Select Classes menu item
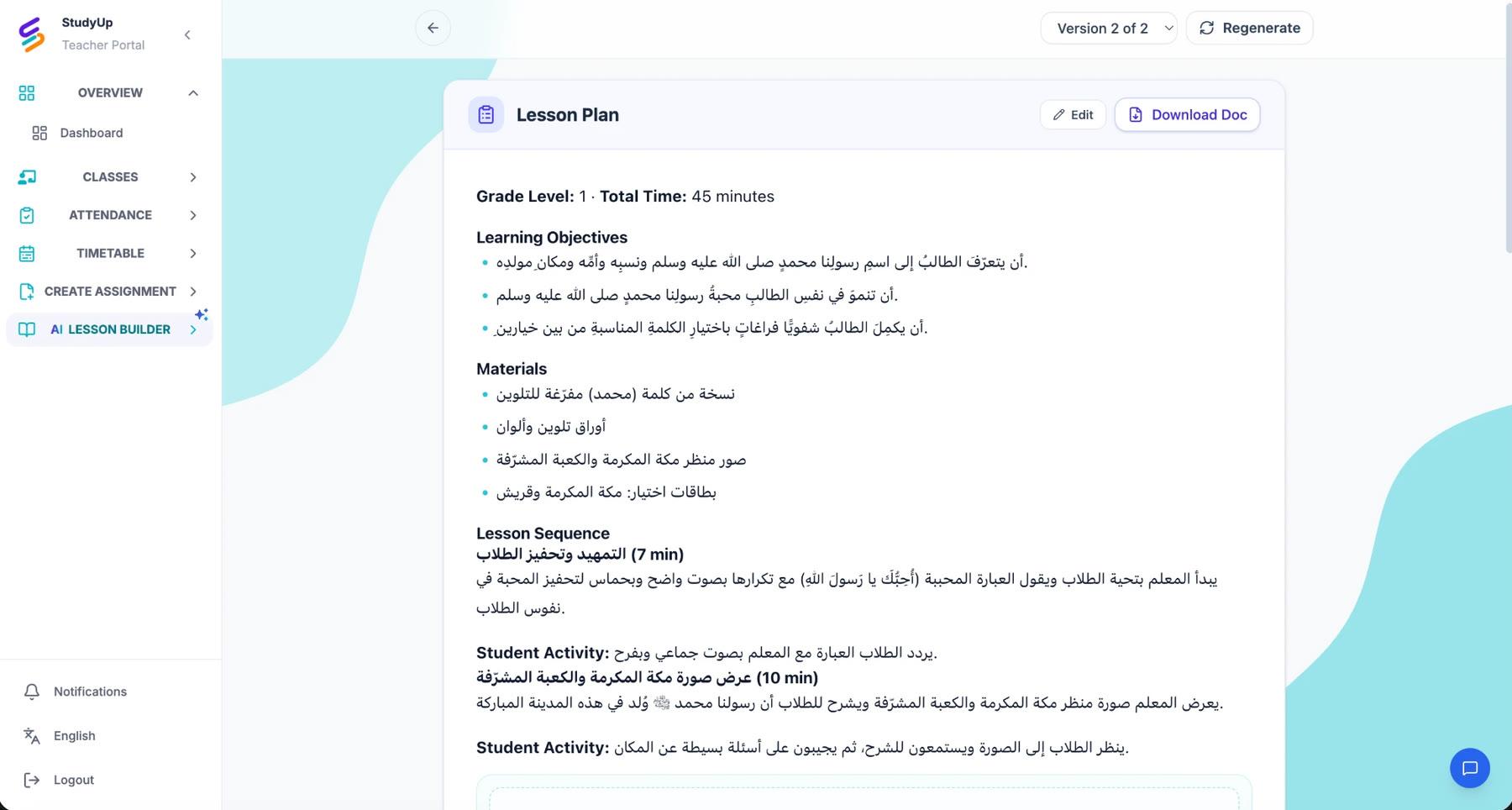 [x=110, y=176]
